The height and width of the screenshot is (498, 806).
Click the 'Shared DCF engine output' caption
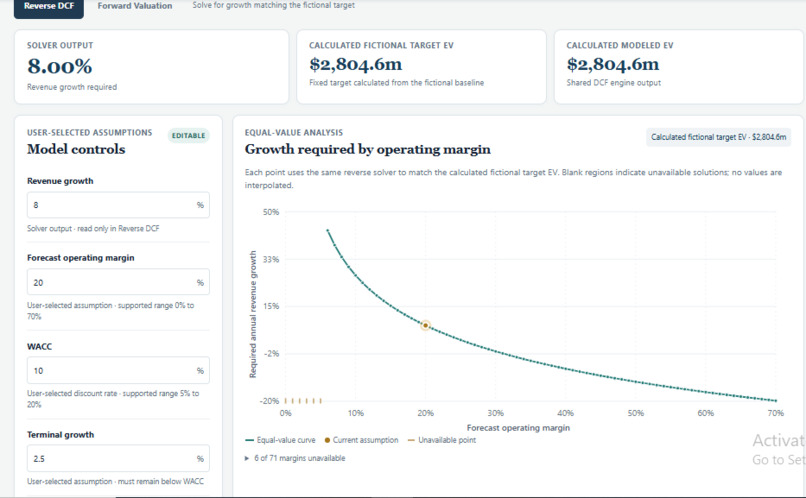click(614, 83)
